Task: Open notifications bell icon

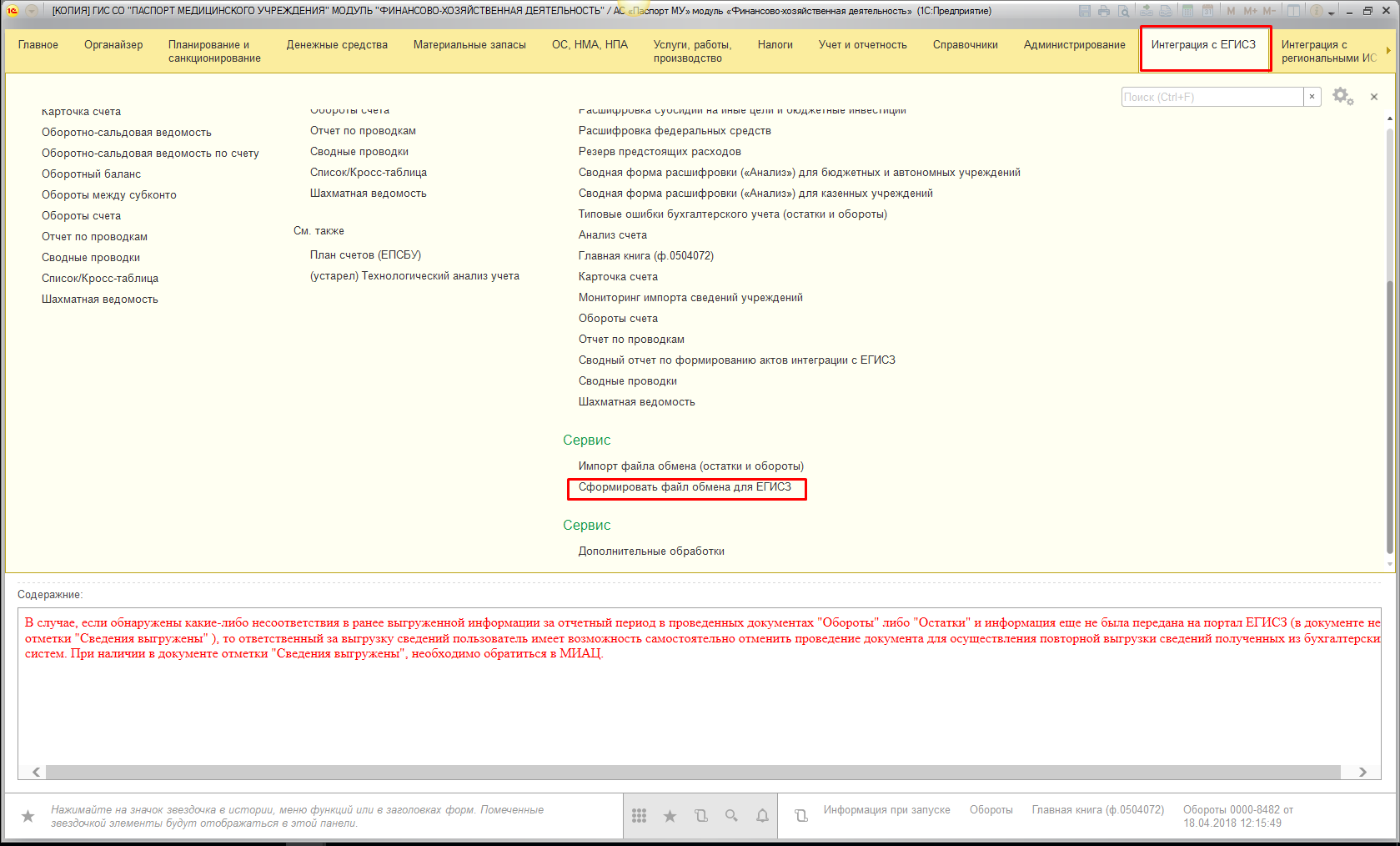Action: pyautogui.click(x=762, y=816)
